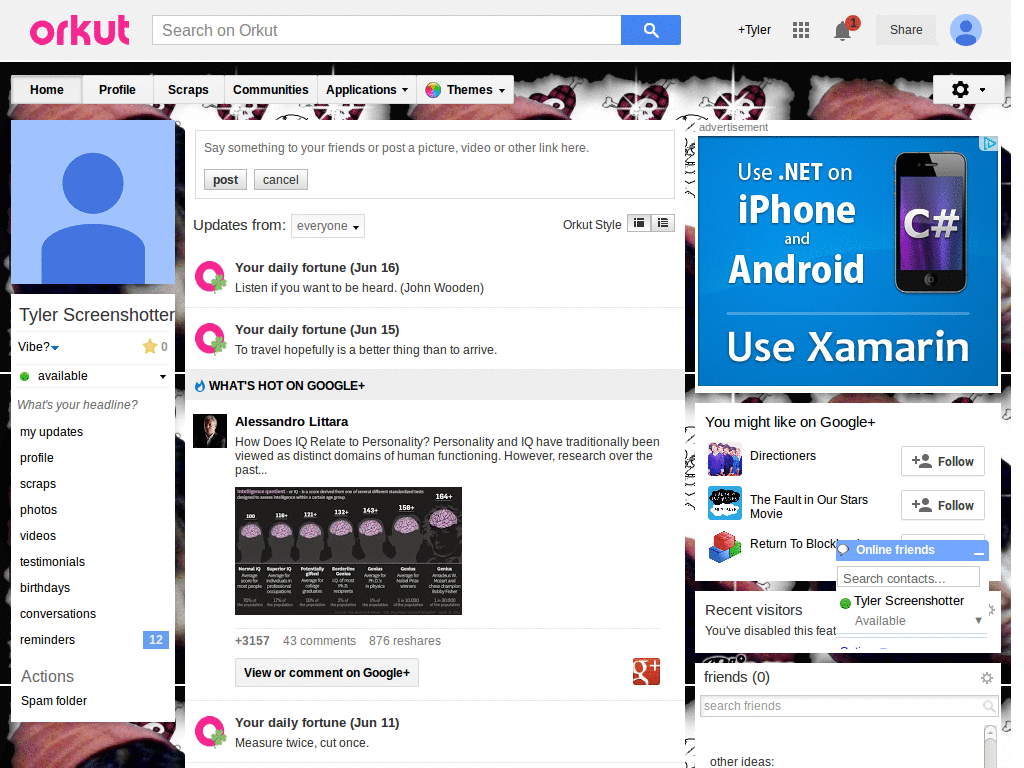Viewport: 1024px width, 768px height.
Task: Open the Home tab
Action: point(47,89)
